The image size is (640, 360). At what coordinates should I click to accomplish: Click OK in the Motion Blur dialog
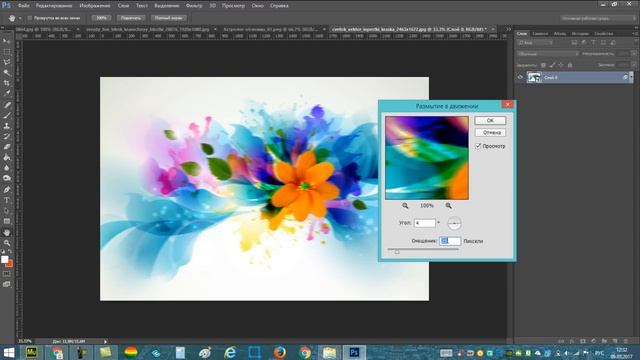click(490, 120)
